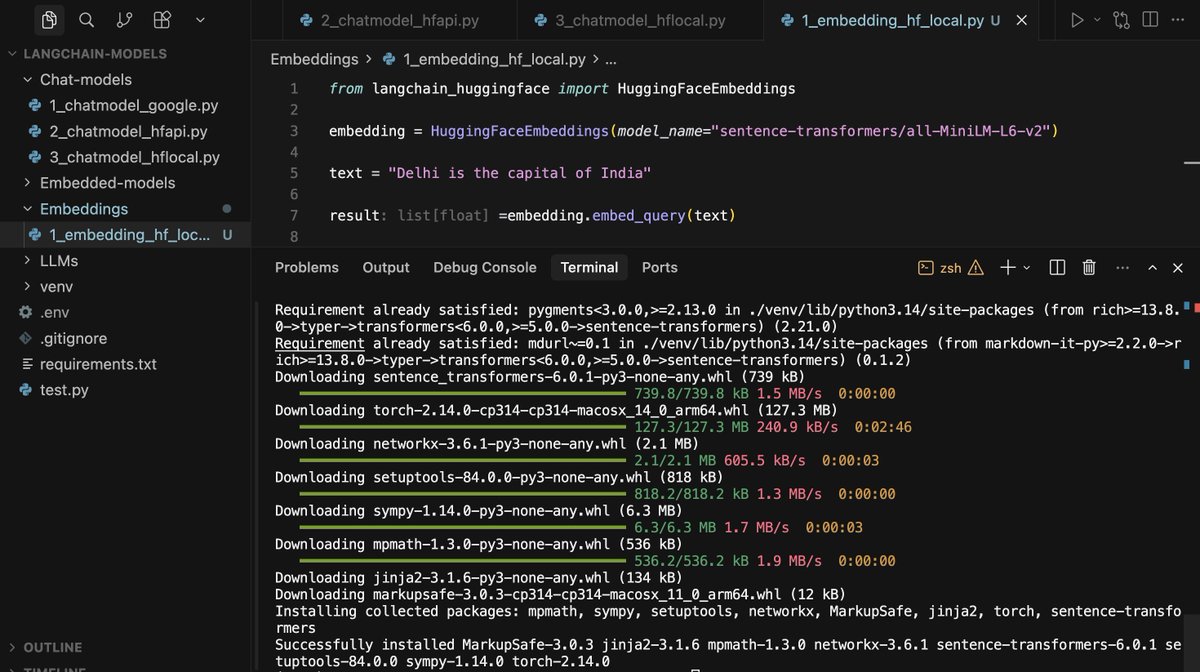Open editor more actions ellipsis
The height and width of the screenshot is (672, 1200).
[x=1180, y=20]
